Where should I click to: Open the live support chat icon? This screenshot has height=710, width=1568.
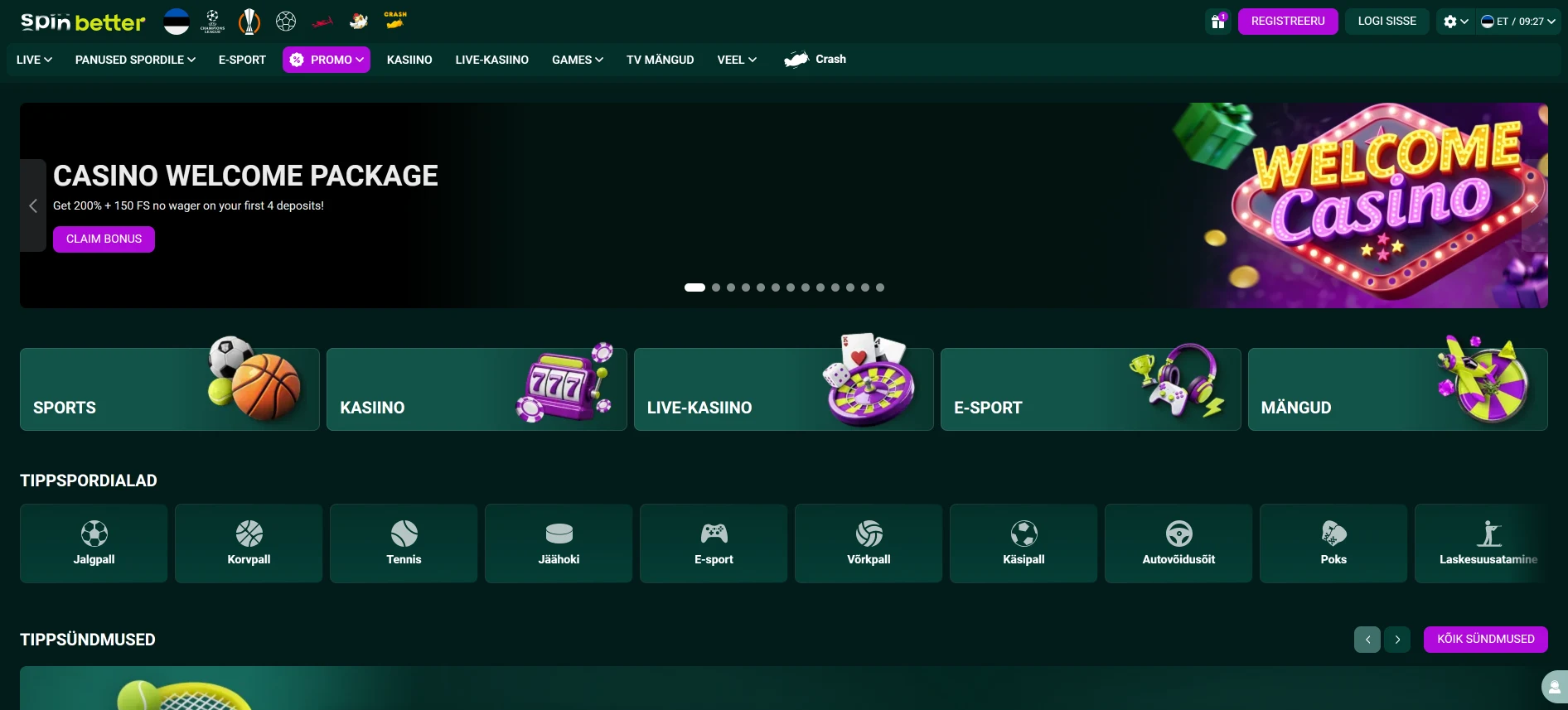(1555, 687)
